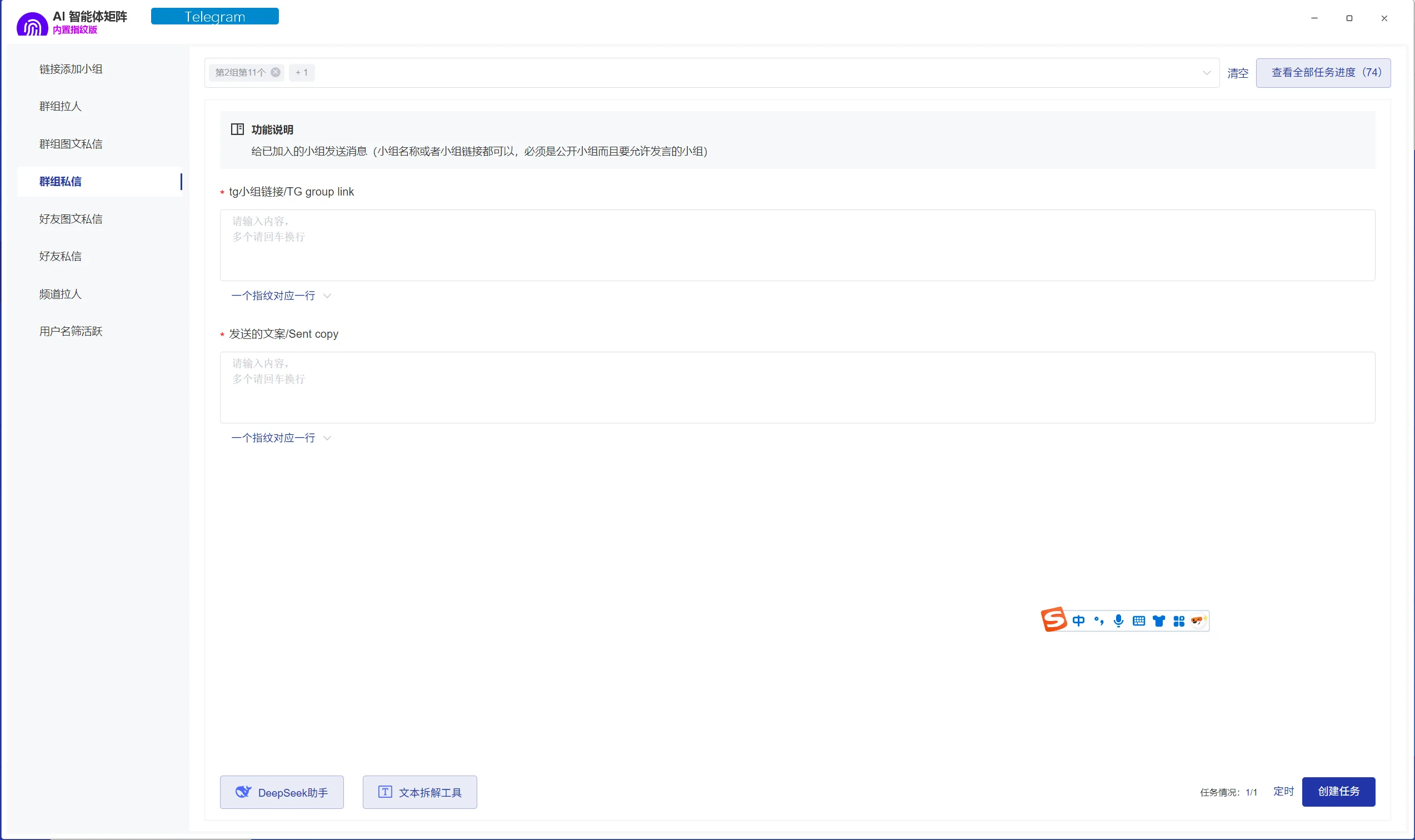Expand the fingerprint group selector arrow

(x=1207, y=73)
